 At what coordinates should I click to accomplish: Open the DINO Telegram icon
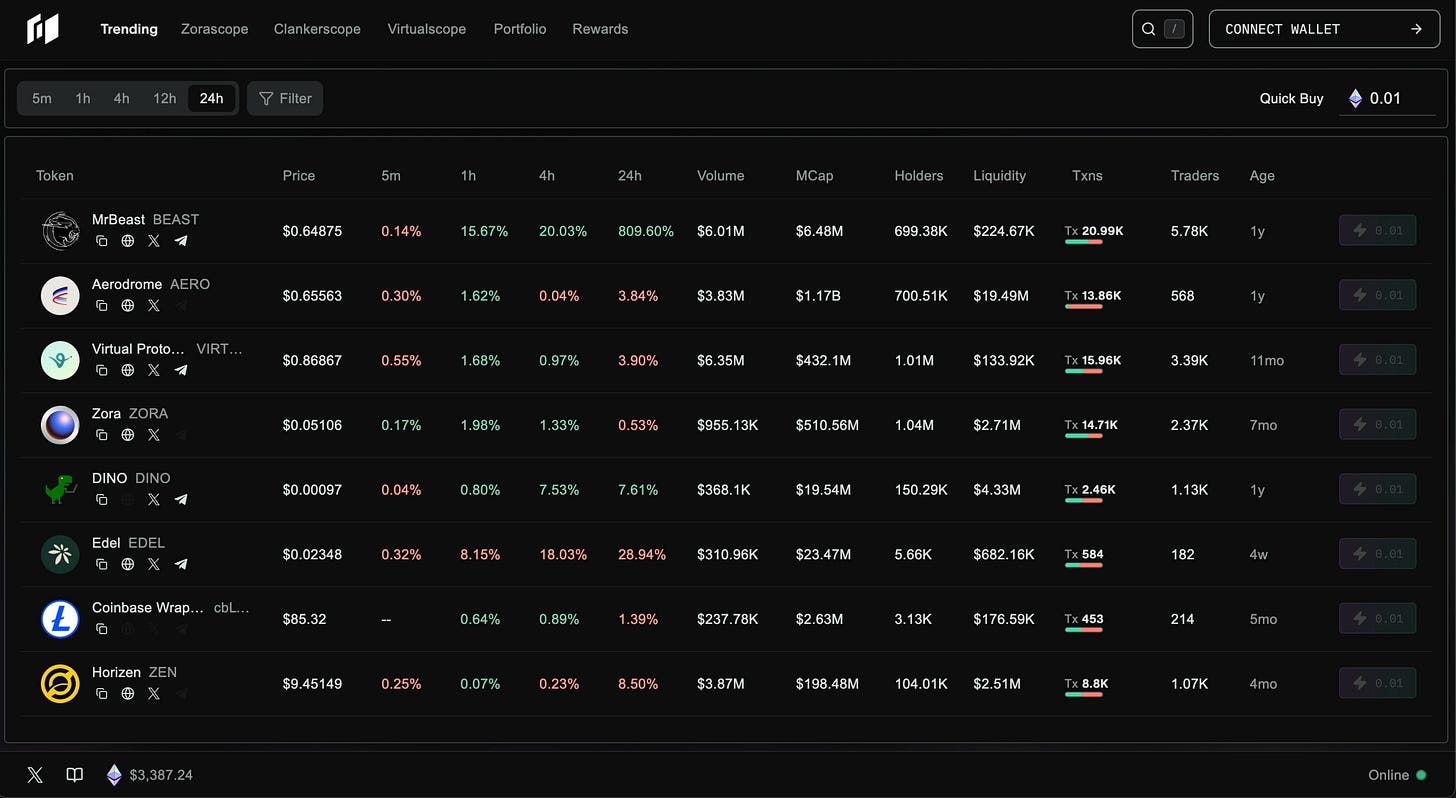pos(181,499)
